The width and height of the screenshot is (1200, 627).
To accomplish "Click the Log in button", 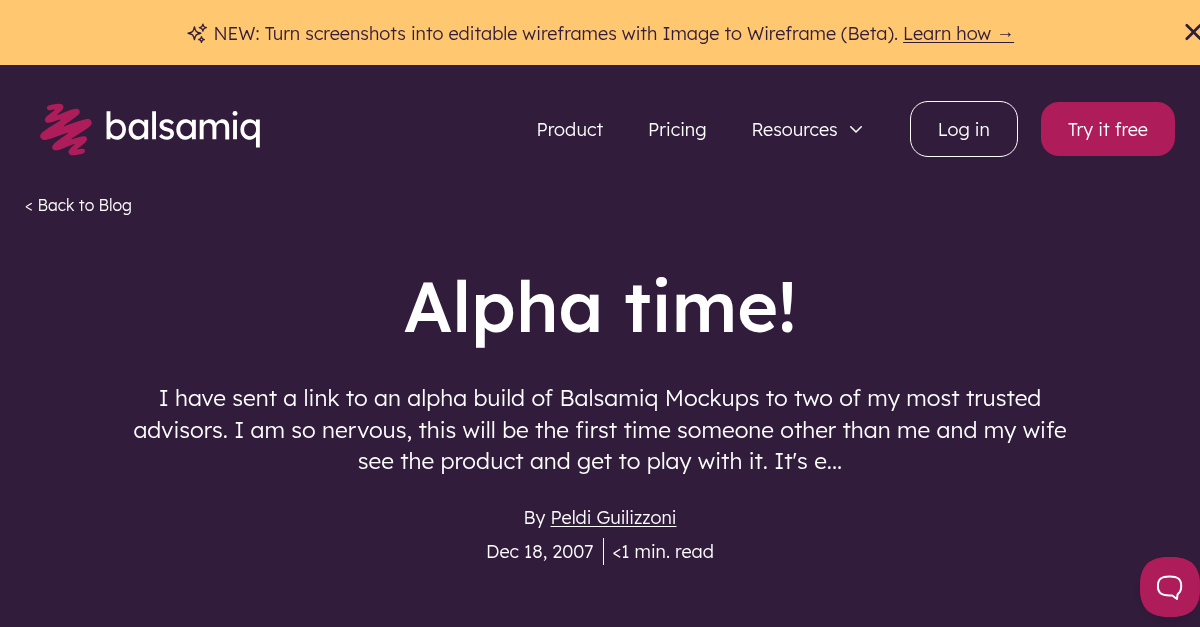I will 963,129.
